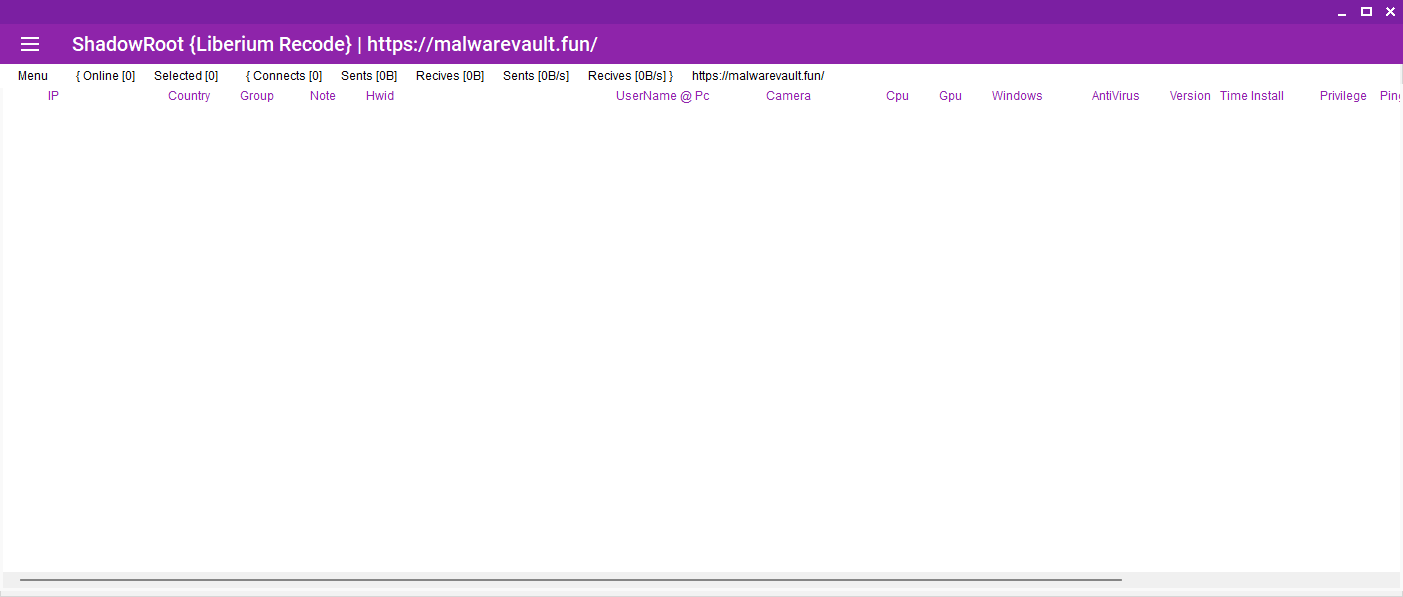Select the Hwid column header
The height and width of the screenshot is (597, 1403).
click(x=380, y=96)
